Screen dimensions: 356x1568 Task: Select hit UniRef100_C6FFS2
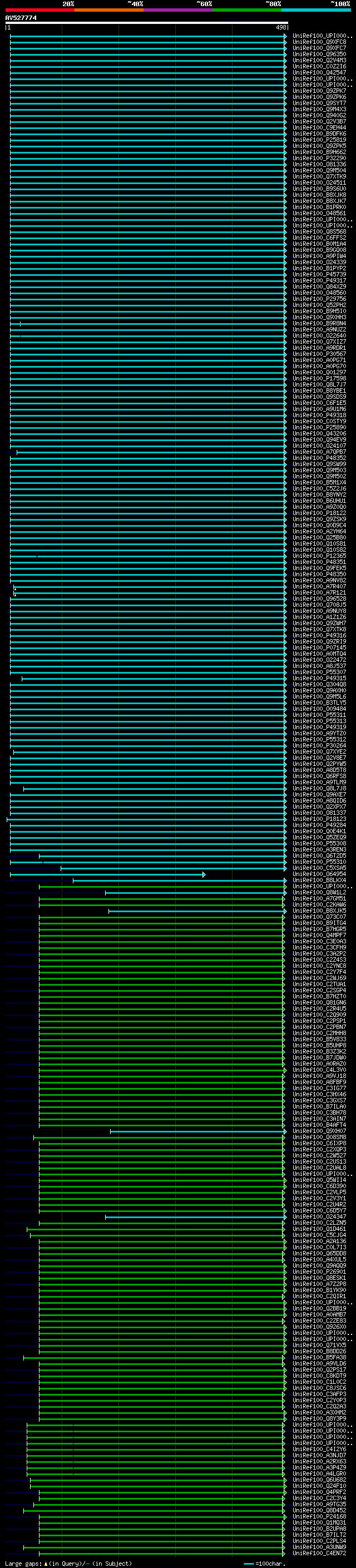tap(319, 238)
